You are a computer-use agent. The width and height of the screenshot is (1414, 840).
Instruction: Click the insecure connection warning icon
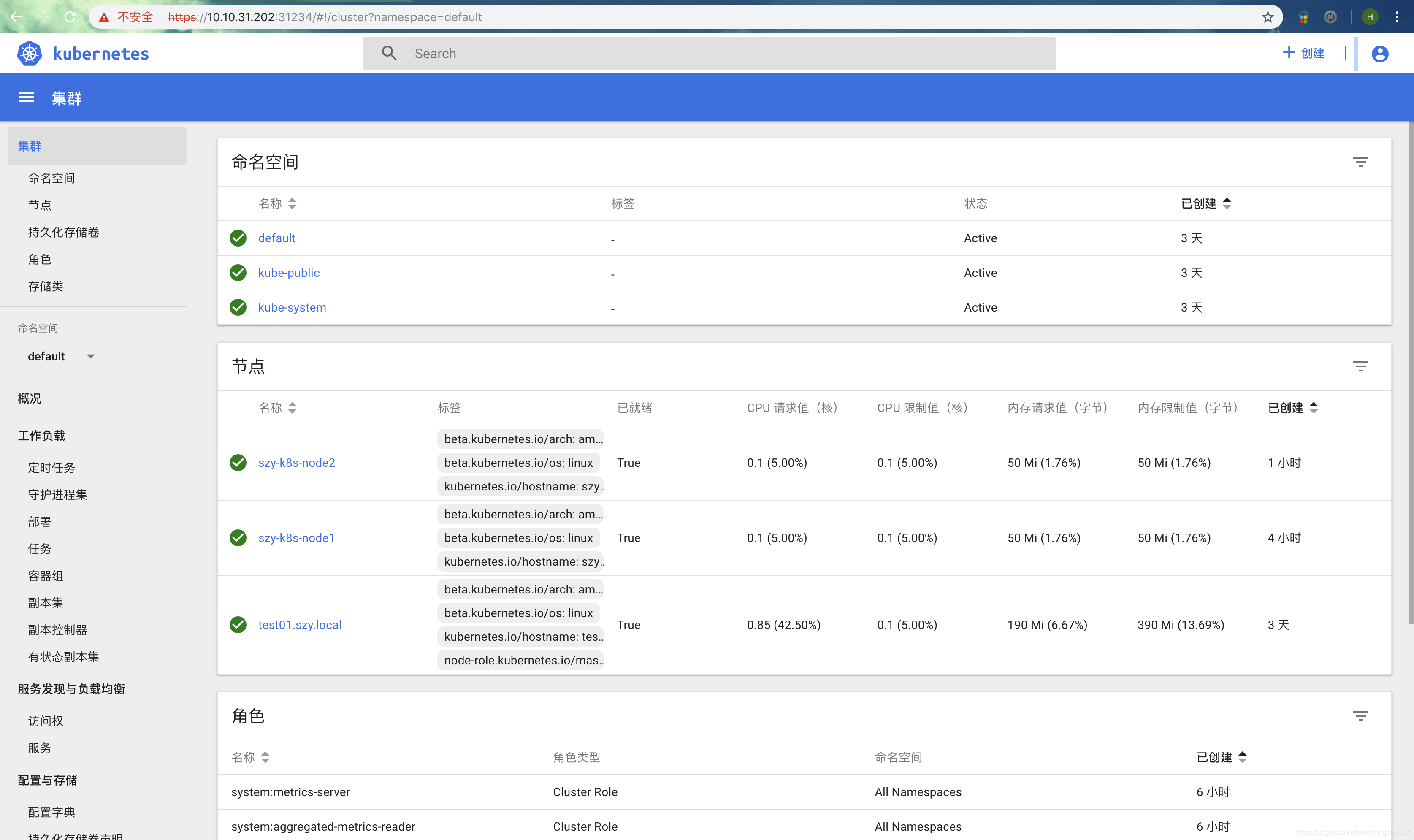103,18
